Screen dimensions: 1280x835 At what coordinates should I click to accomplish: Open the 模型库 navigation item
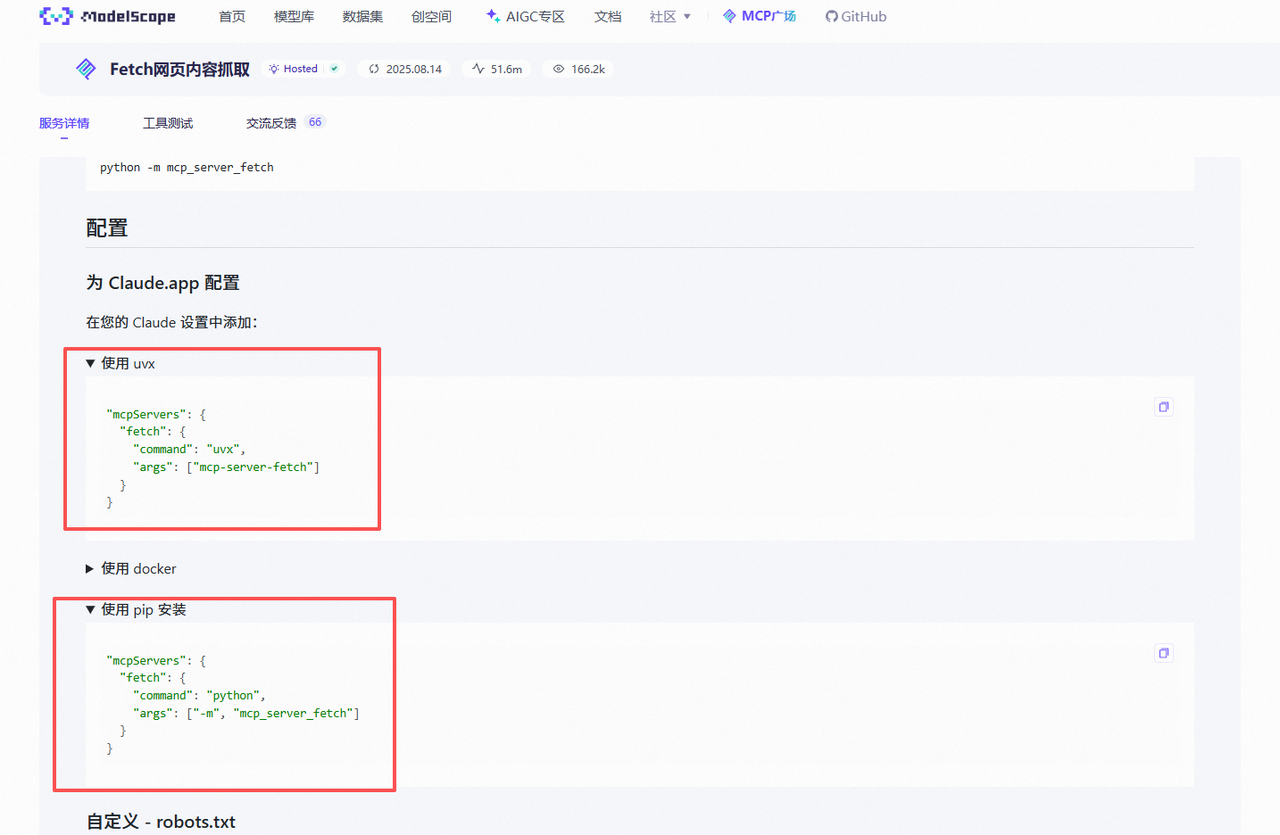point(294,16)
